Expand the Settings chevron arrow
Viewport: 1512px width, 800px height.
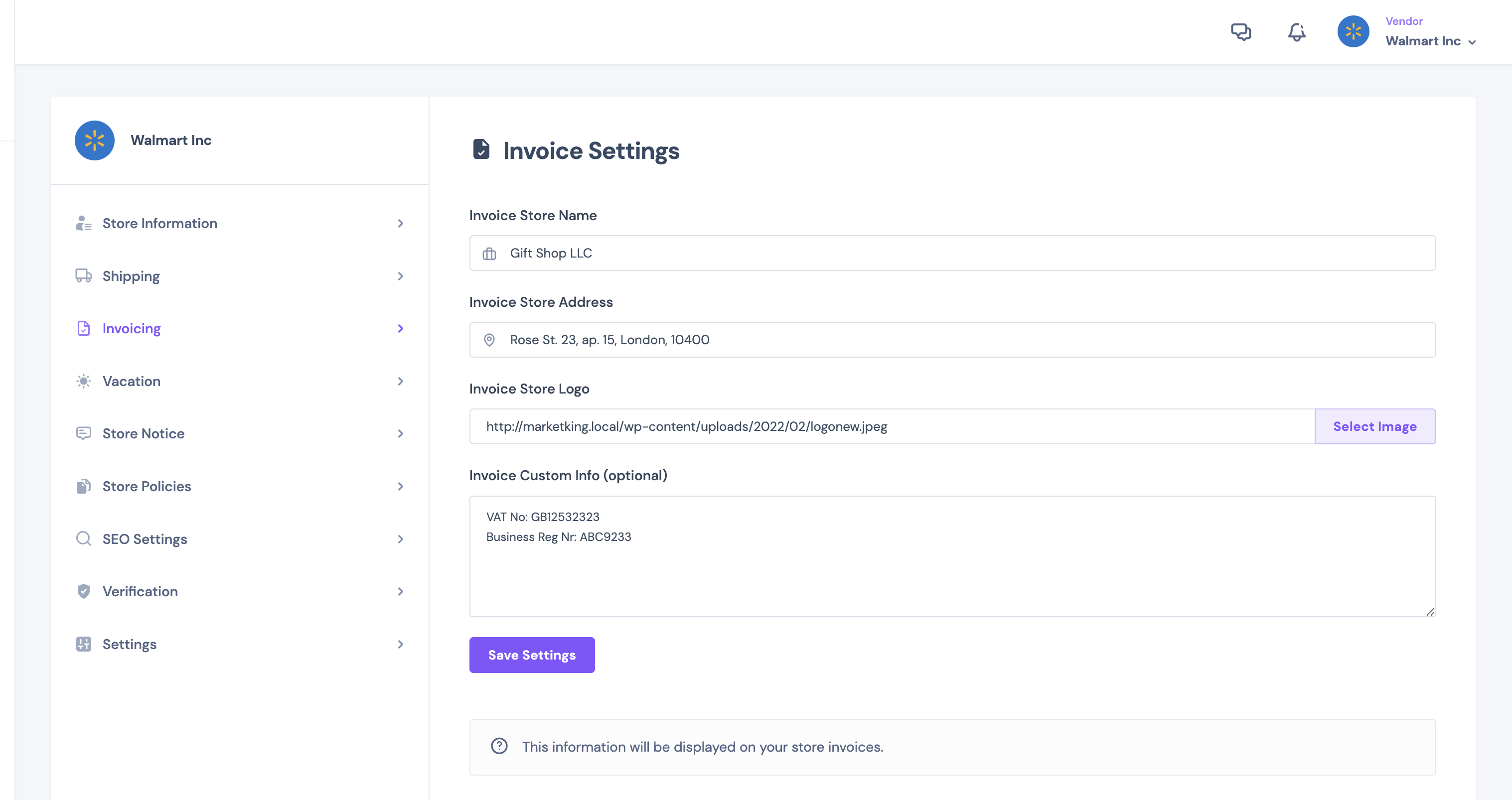[400, 644]
